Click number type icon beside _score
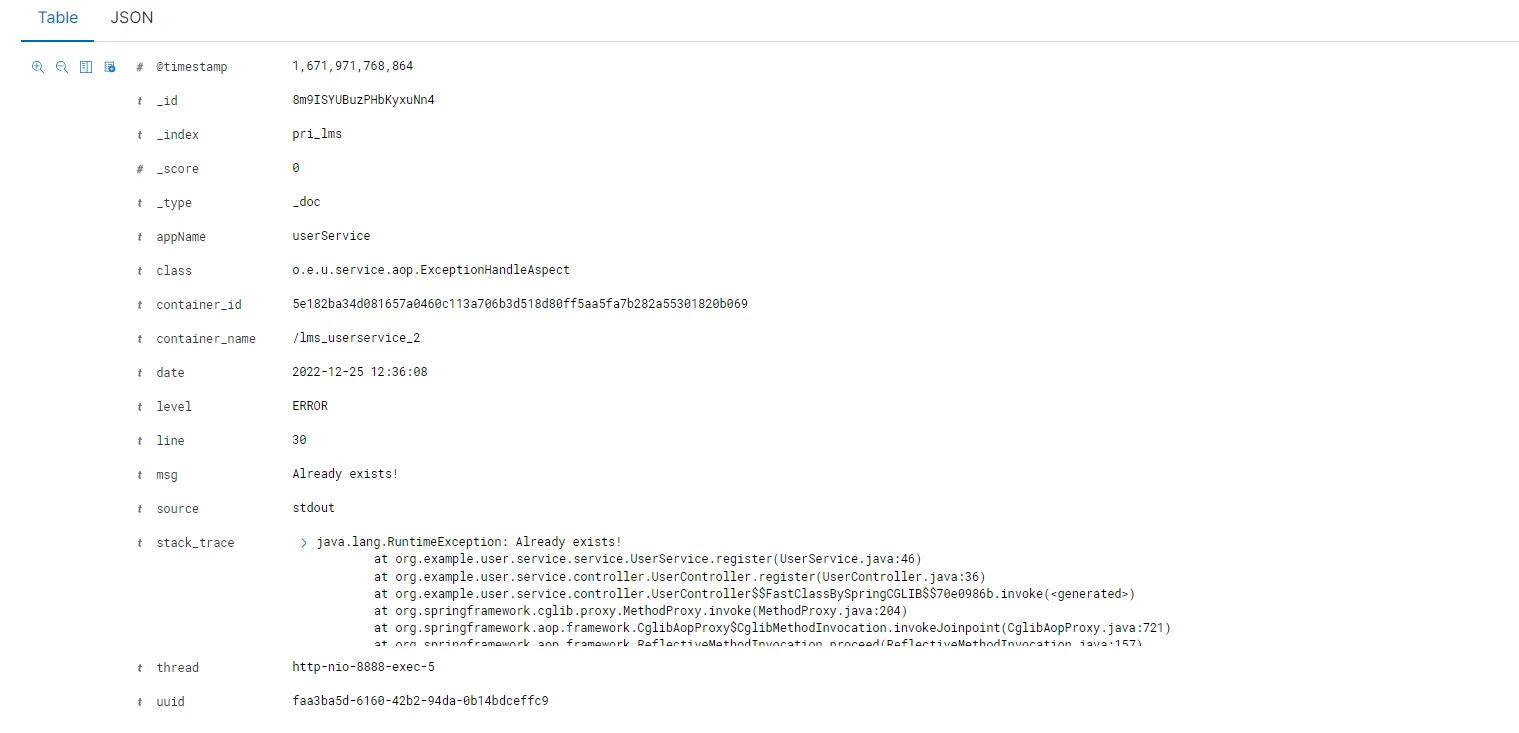This screenshot has height=733, width=1519. point(140,169)
